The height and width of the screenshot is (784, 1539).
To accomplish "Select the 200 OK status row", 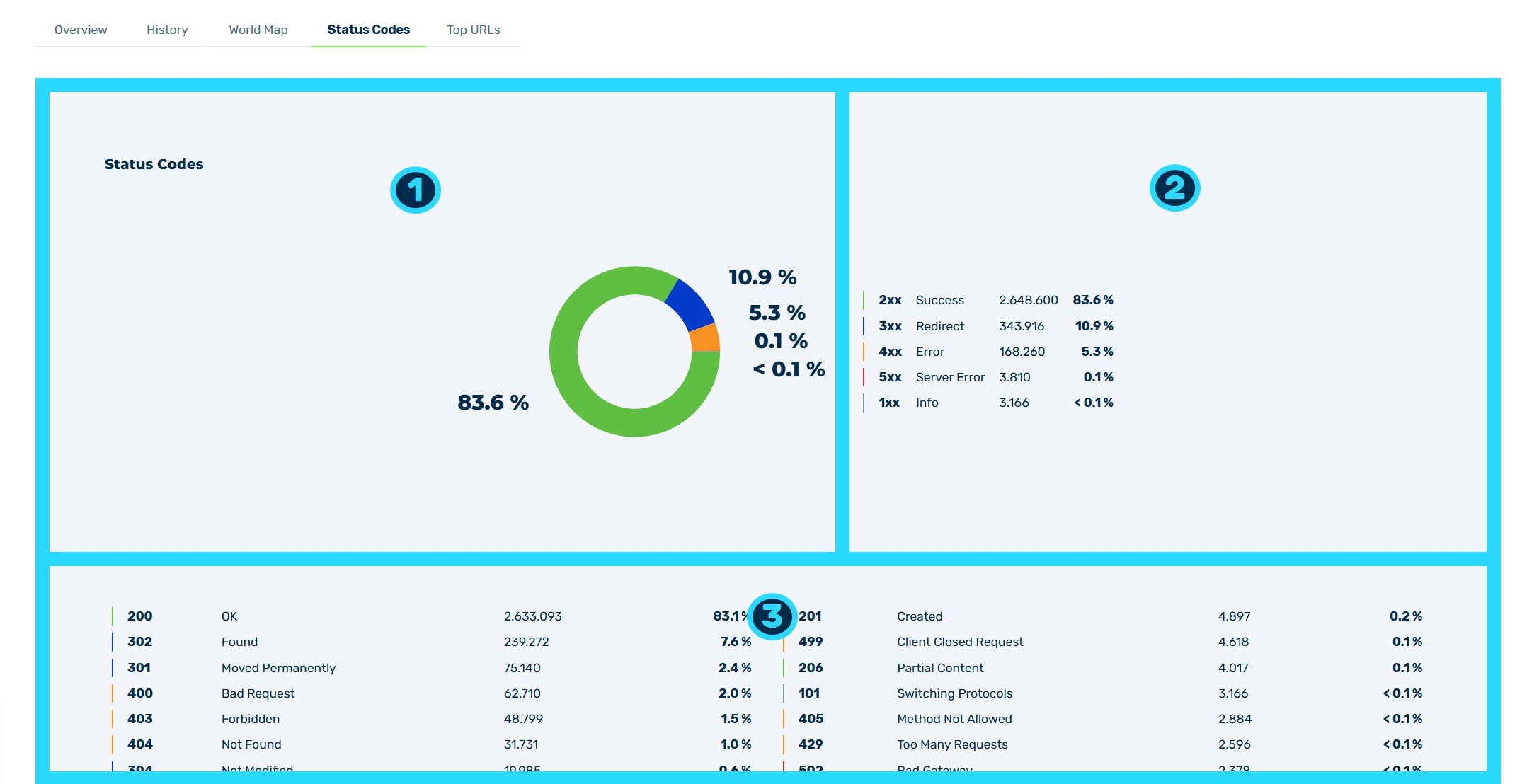I will [x=431, y=616].
